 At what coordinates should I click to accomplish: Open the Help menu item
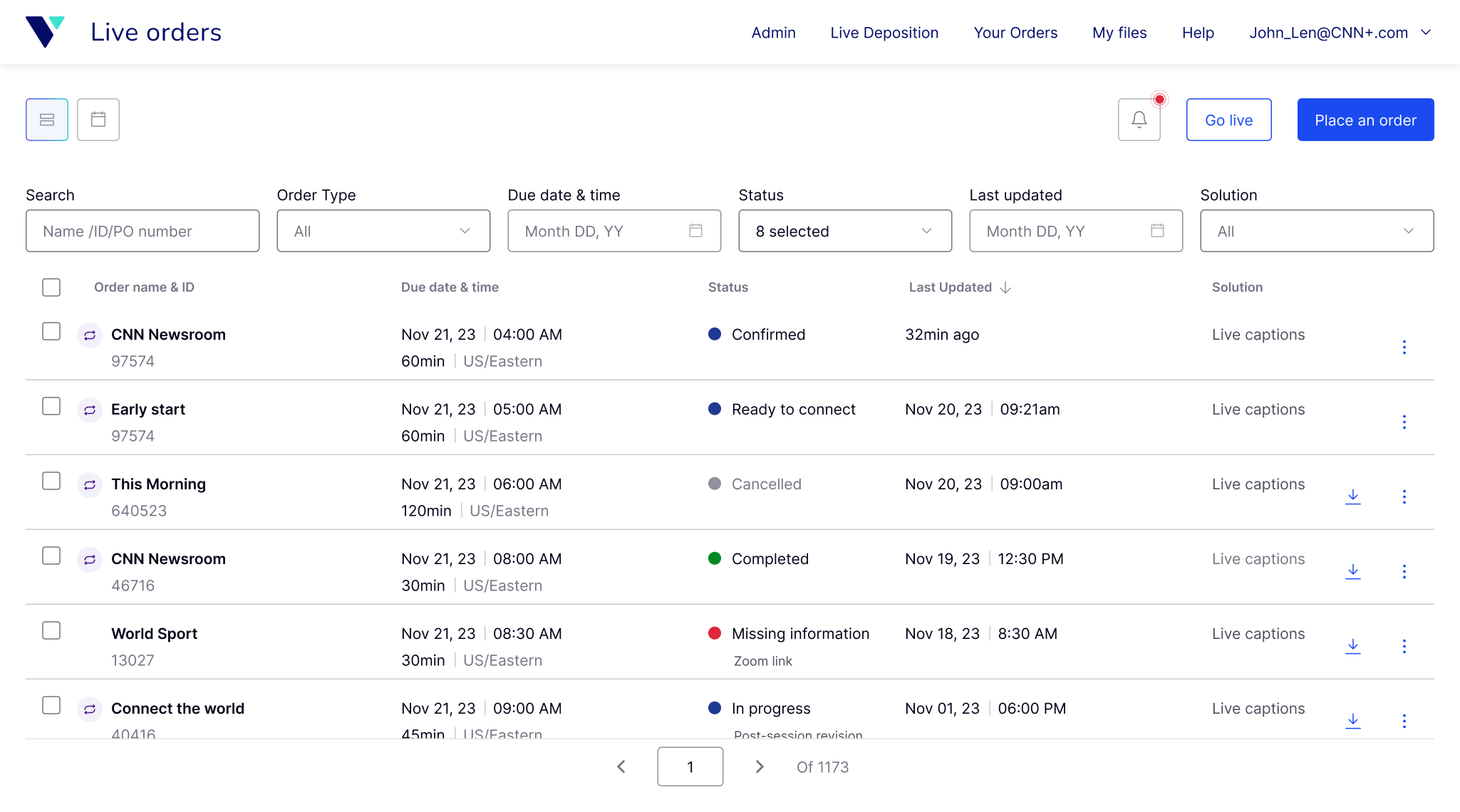[x=1198, y=33]
